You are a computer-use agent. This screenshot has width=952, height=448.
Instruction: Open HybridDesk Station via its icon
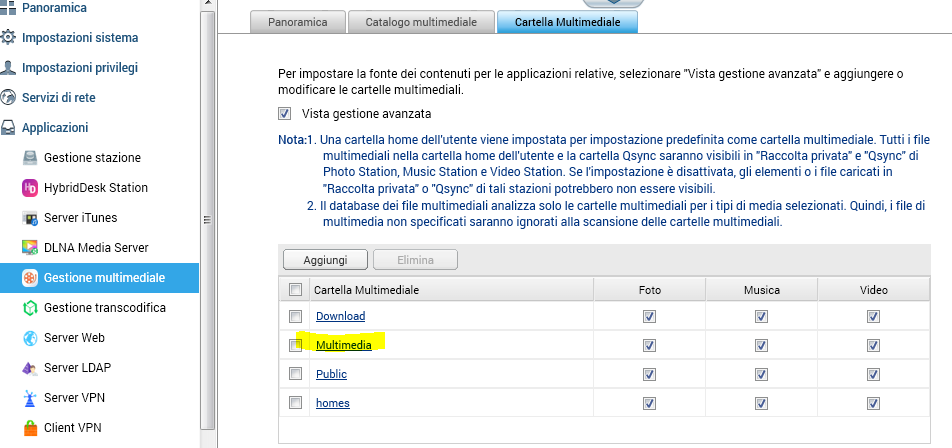(30, 188)
